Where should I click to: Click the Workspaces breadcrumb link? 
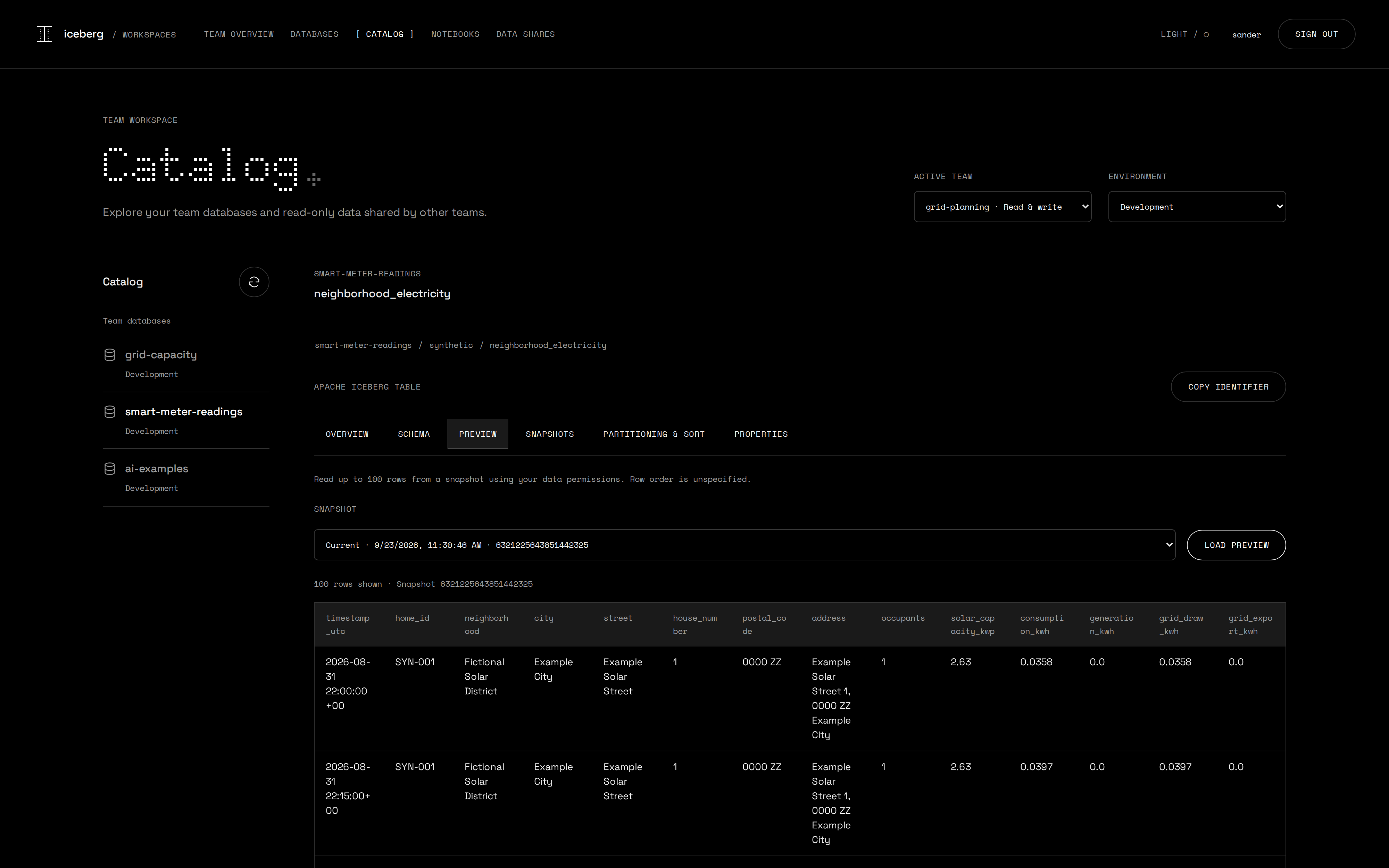coord(149,34)
